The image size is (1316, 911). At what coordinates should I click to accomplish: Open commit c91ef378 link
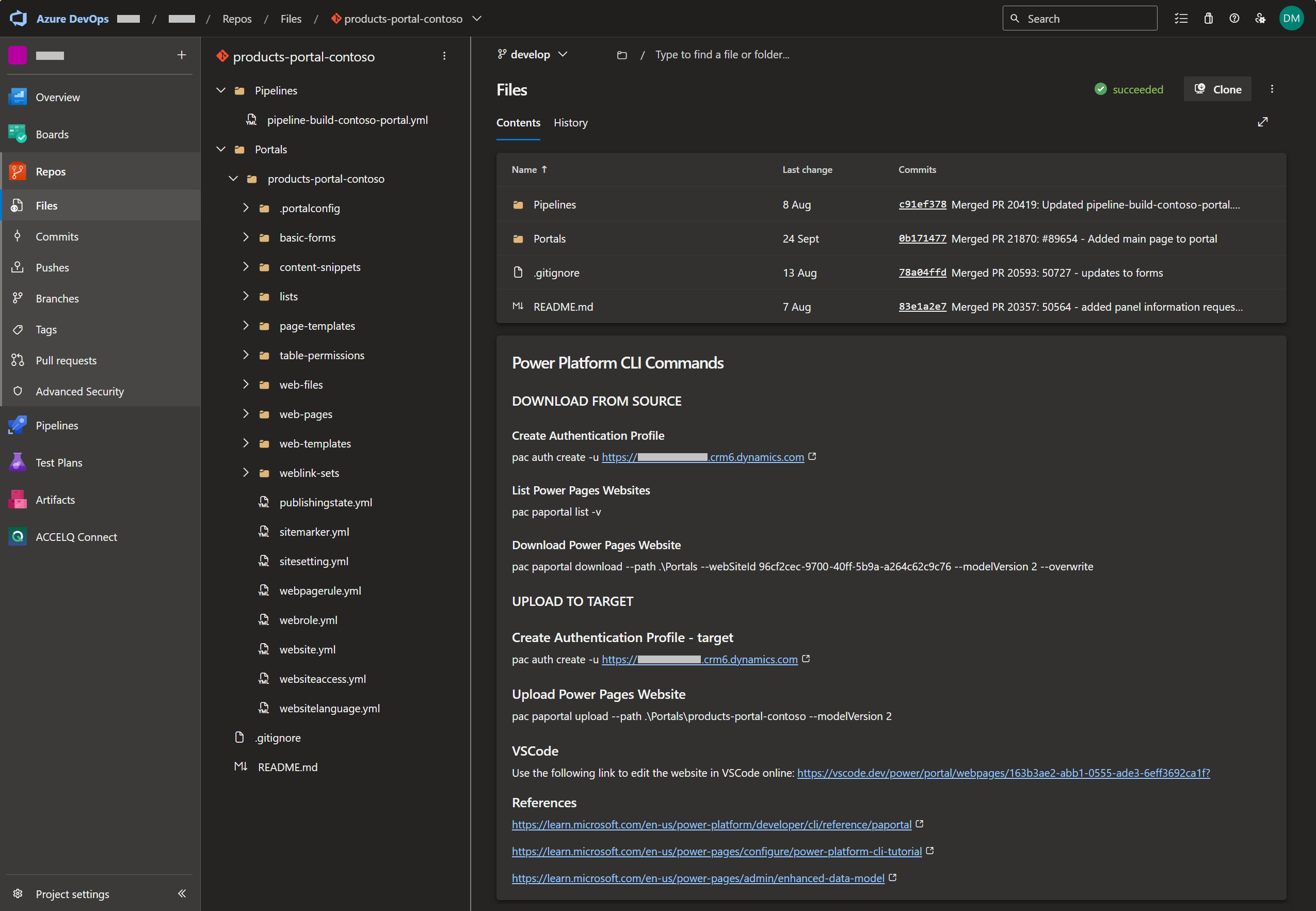tap(922, 204)
